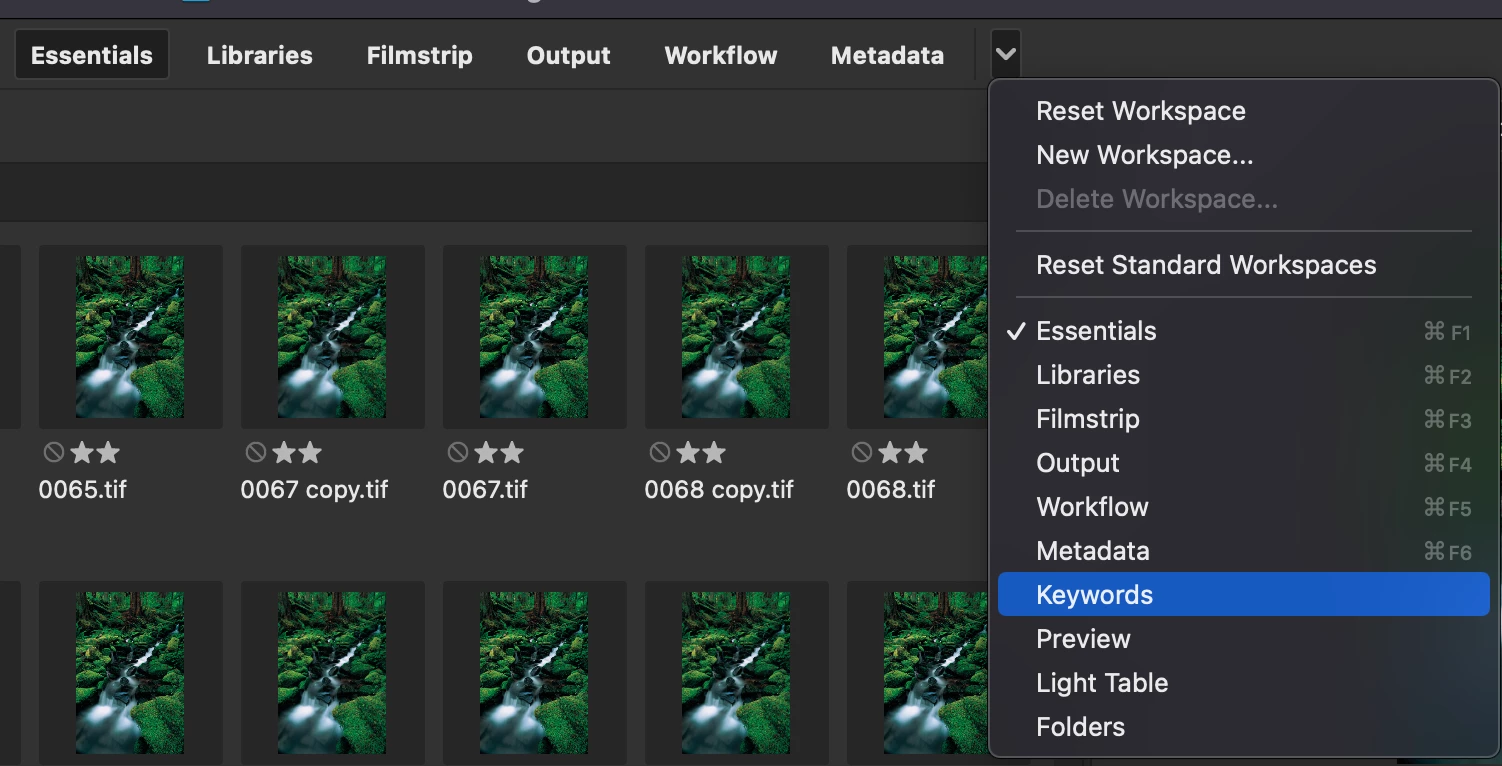This screenshot has height=766, width=1502.
Task: Click the file name 0065.tif
Action: (83, 490)
